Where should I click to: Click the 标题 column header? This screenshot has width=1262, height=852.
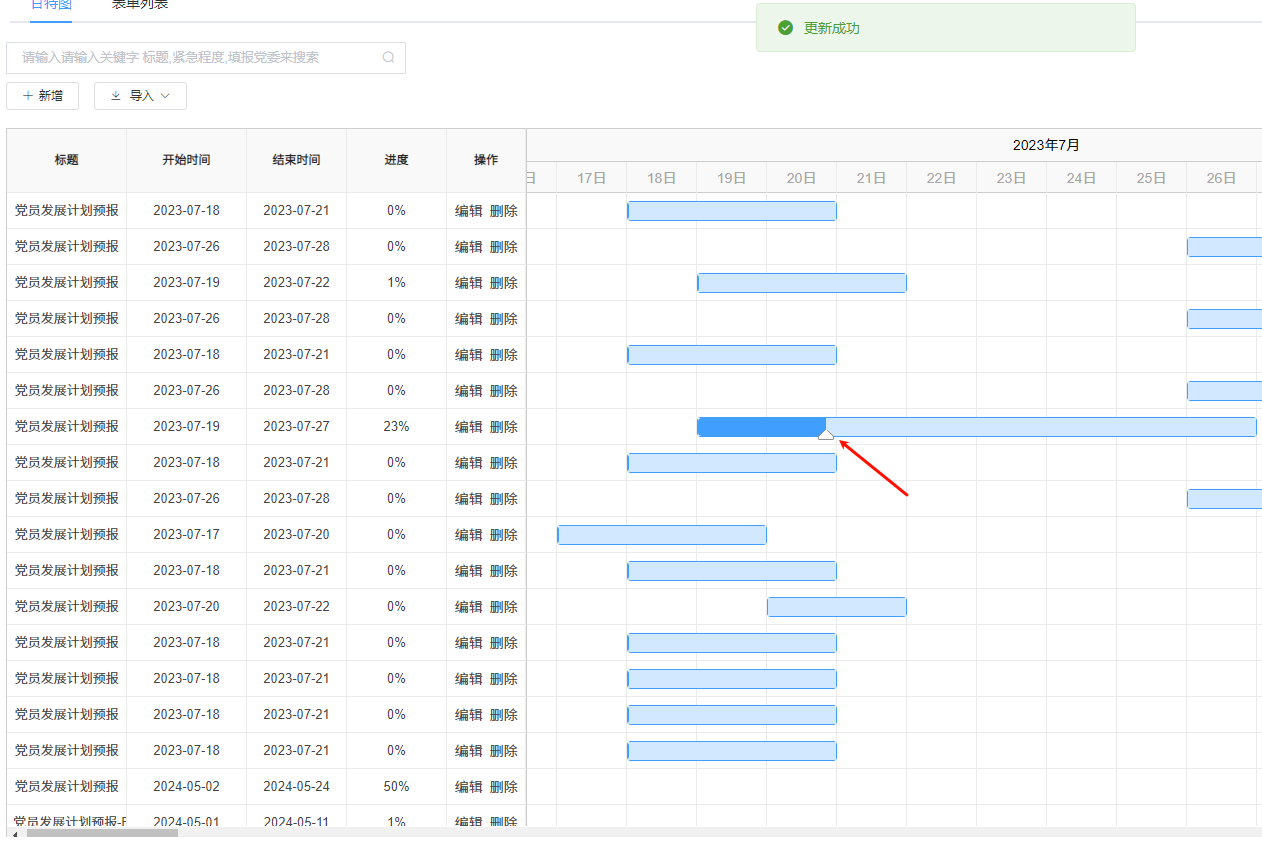[67, 160]
